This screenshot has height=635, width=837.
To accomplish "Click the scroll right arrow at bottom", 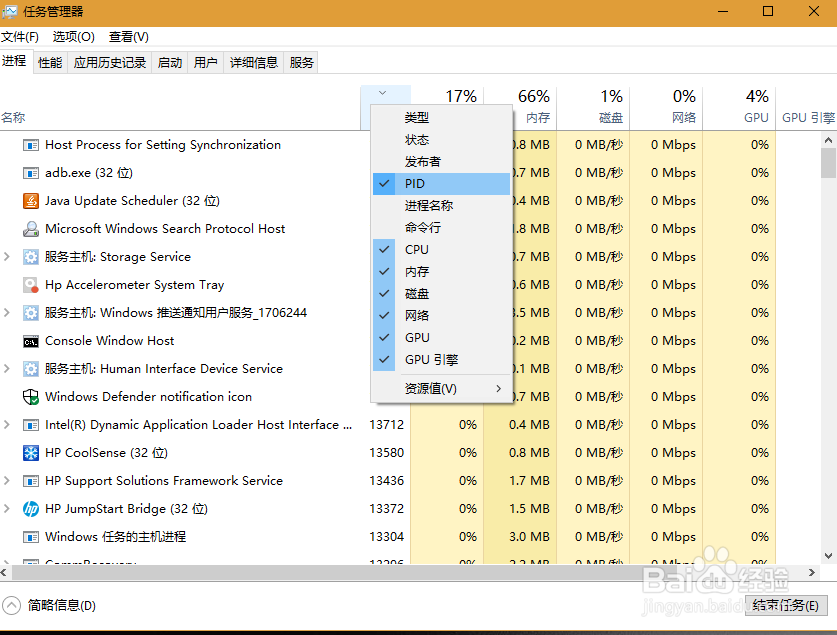I will (812, 573).
